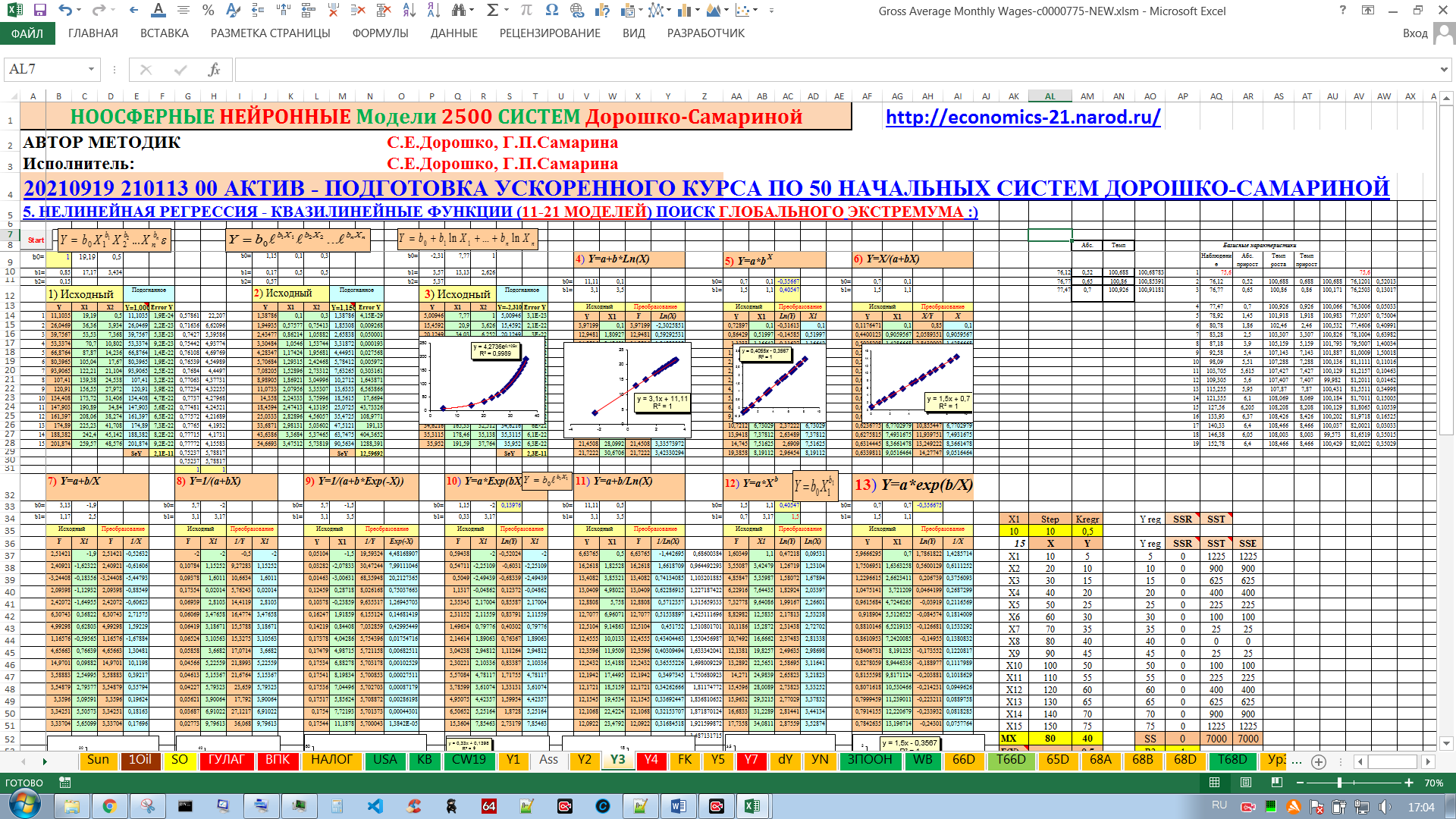Open the Customize Quick Access Toolbar dropdown
Viewport: 1456px width, 819px height.
771,11
